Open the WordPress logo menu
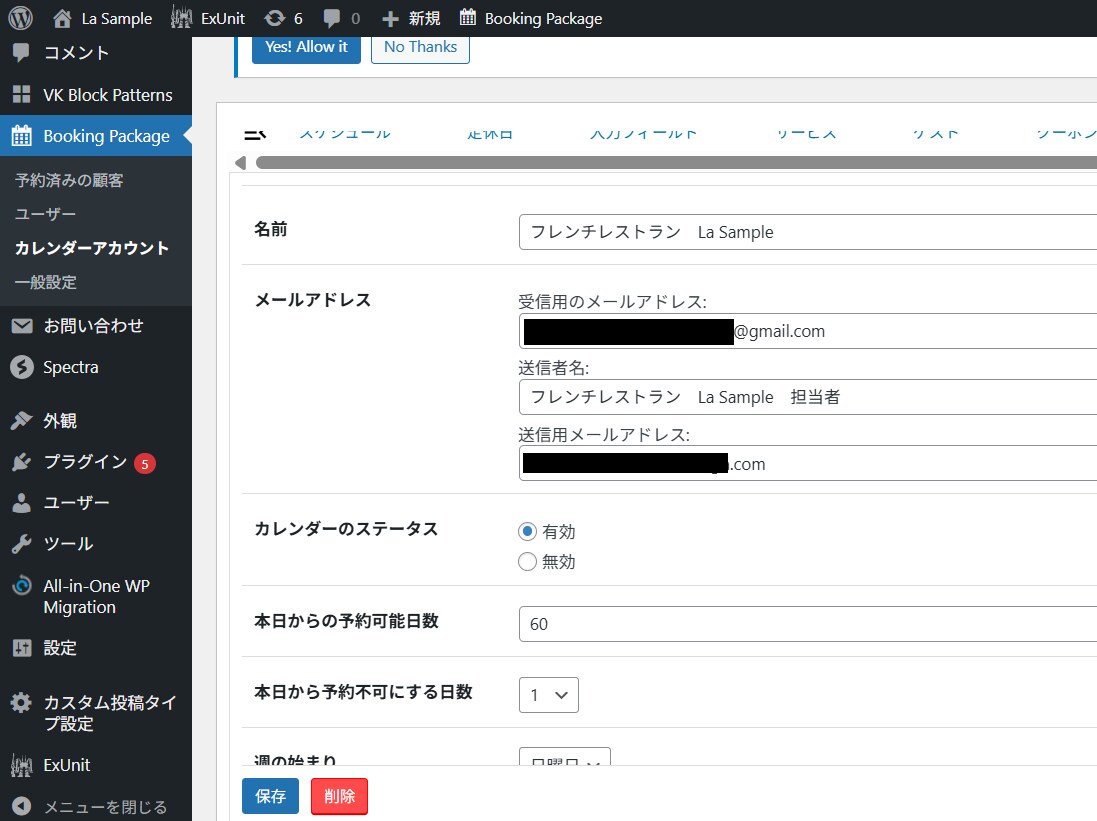Viewport: 1097px width, 821px height. pos(20,18)
